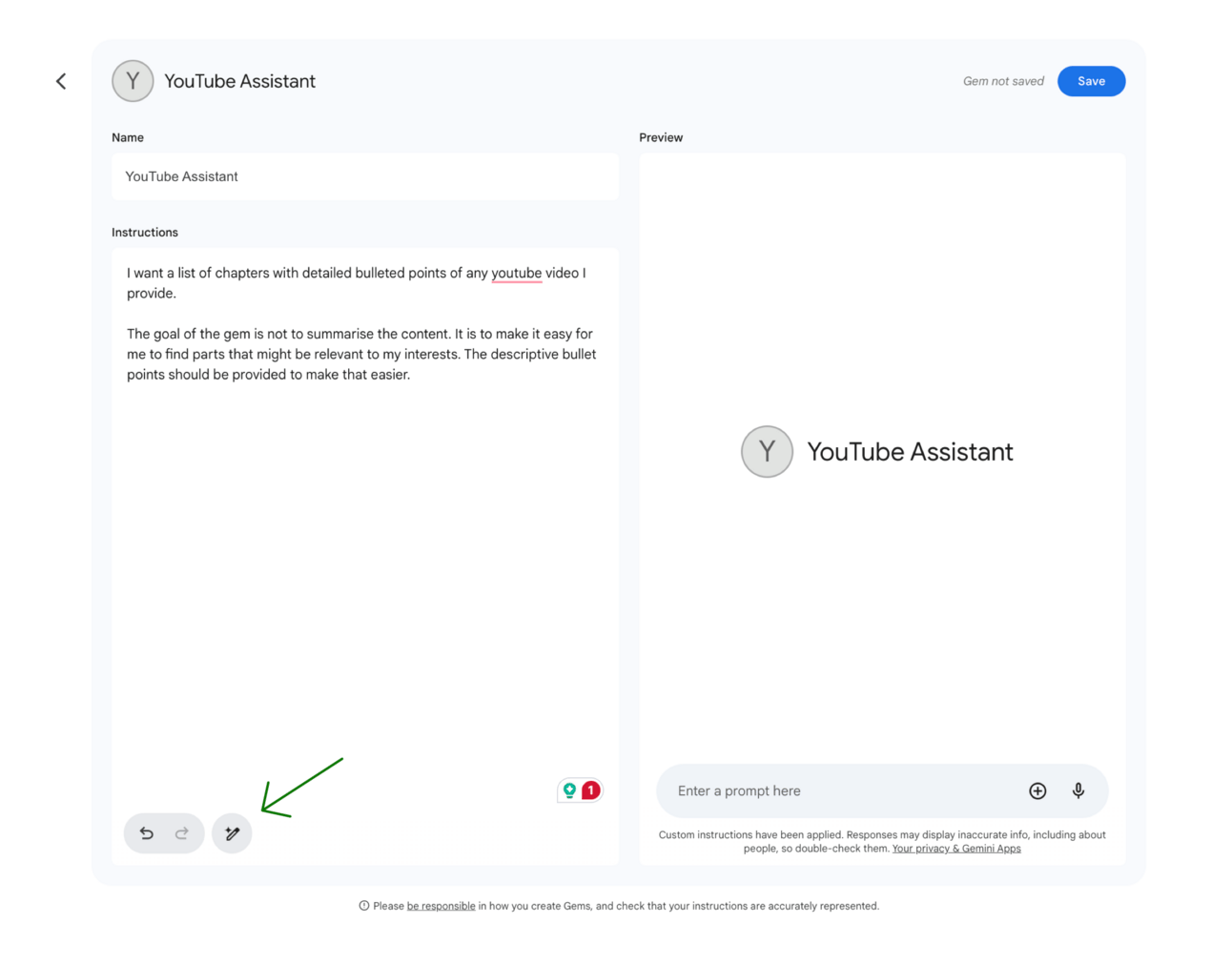1232x964 pixels.
Task: Click the Name input field
Action: click(x=365, y=176)
